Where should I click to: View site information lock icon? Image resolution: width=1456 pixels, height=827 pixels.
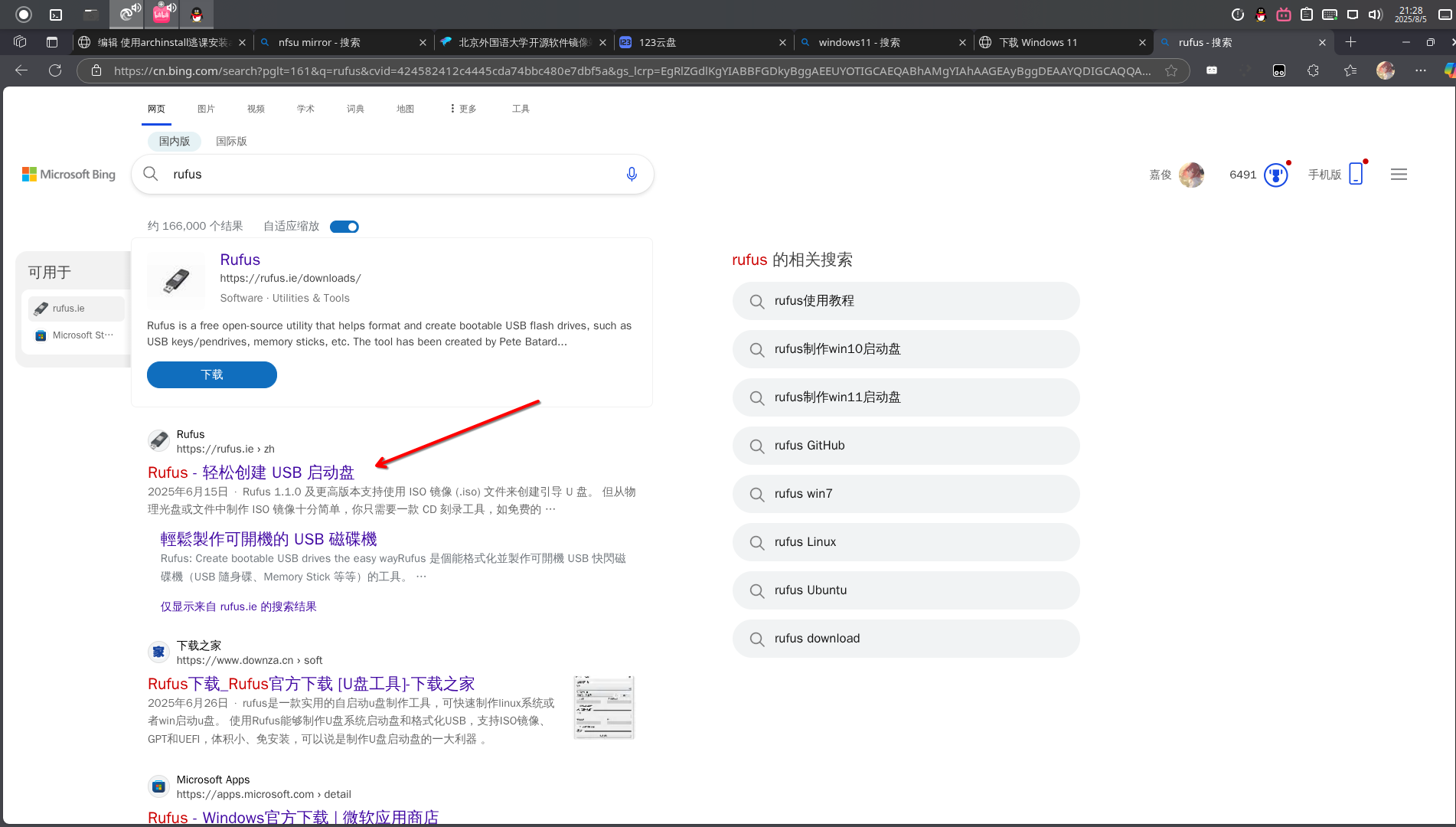click(96, 70)
